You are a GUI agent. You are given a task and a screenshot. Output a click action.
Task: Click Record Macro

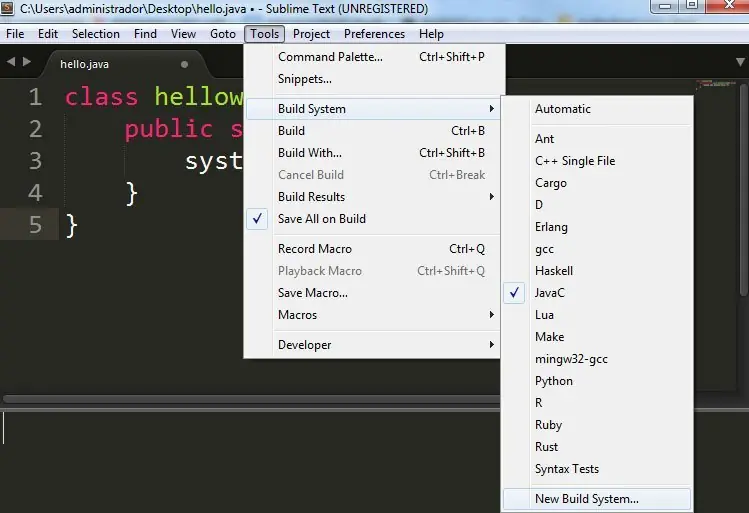click(373, 249)
